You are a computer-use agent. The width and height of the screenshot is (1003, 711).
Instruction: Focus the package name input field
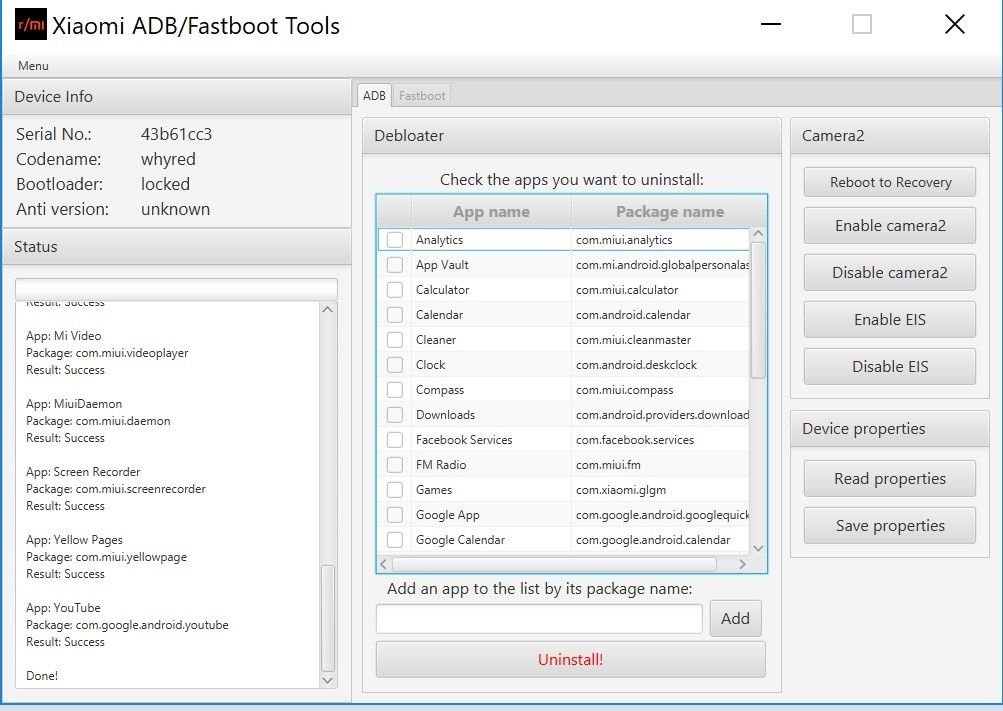coord(539,618)
